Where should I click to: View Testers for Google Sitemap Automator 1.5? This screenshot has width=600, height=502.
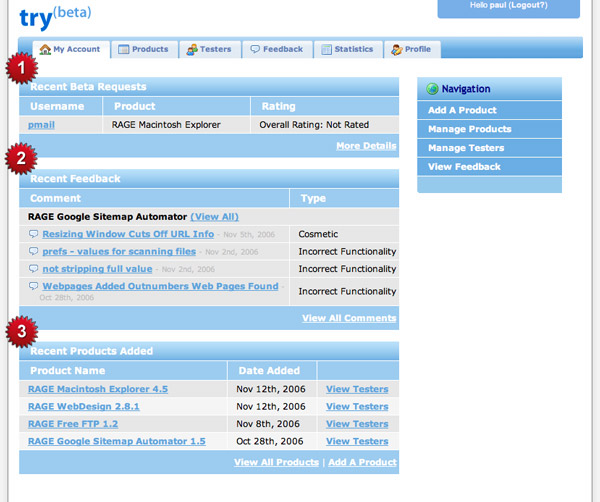[x=357, y=441]
